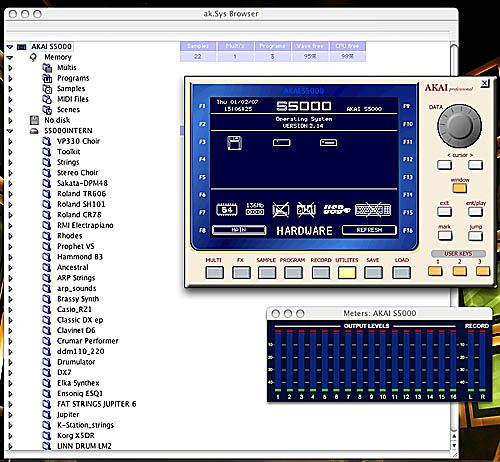Click the 64 voice chip icon on screen
This screenshot has width=500, height=462.
point(227,210)
